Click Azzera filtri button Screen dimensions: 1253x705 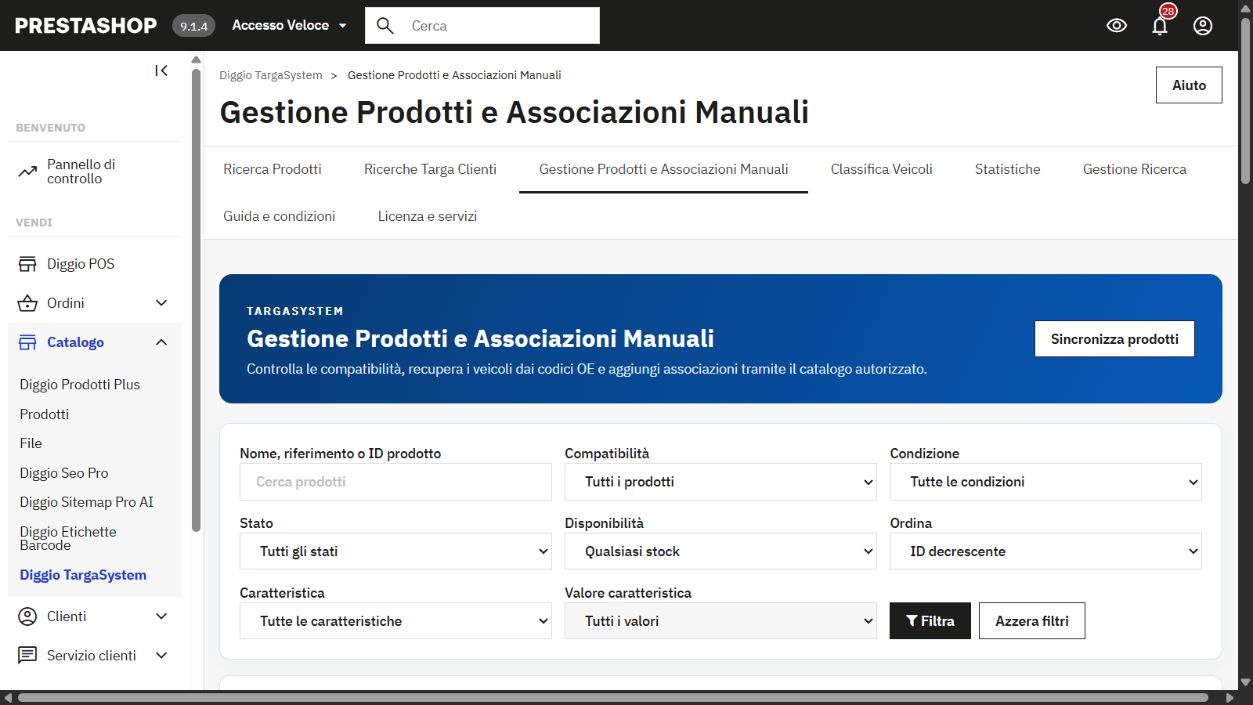click(1032, 621)
